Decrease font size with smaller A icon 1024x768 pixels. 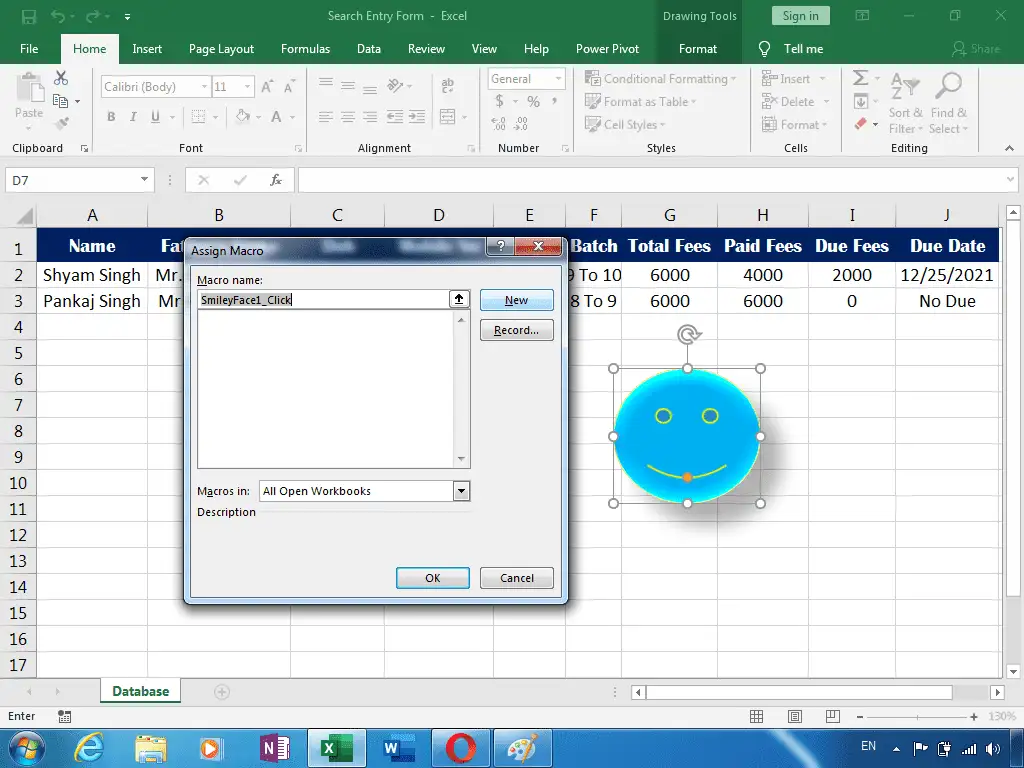coord(289,87)
